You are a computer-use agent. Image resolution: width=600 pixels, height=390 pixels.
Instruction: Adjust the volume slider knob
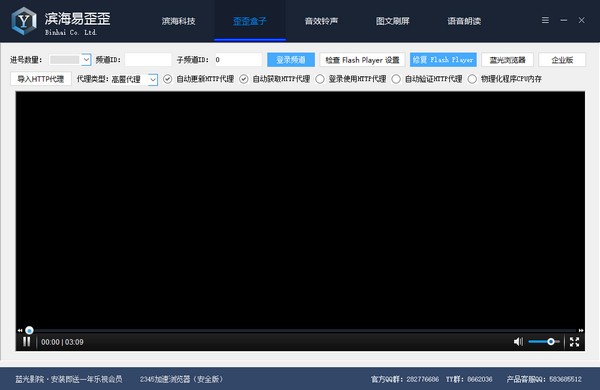(551, 341)
